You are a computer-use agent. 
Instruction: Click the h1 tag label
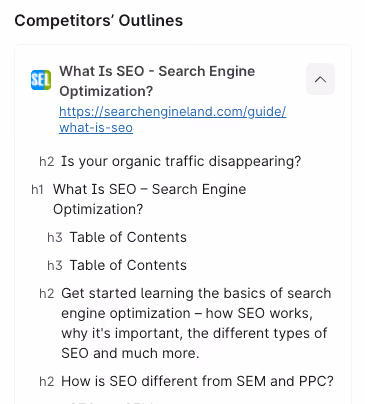[37, 189]
